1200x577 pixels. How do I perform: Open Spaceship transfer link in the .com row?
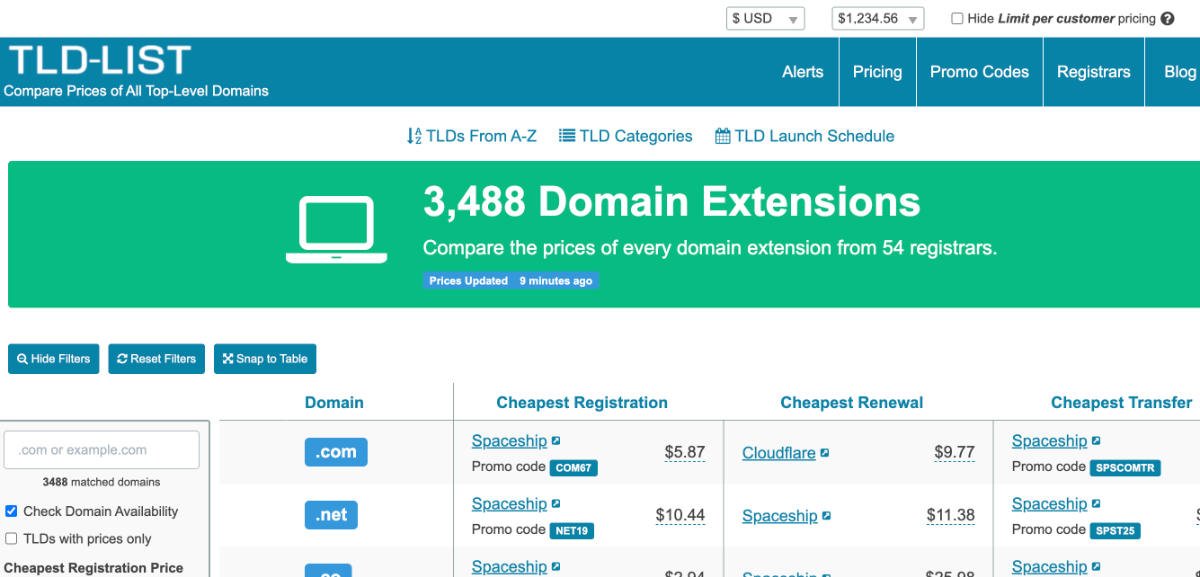[1049, 441]
